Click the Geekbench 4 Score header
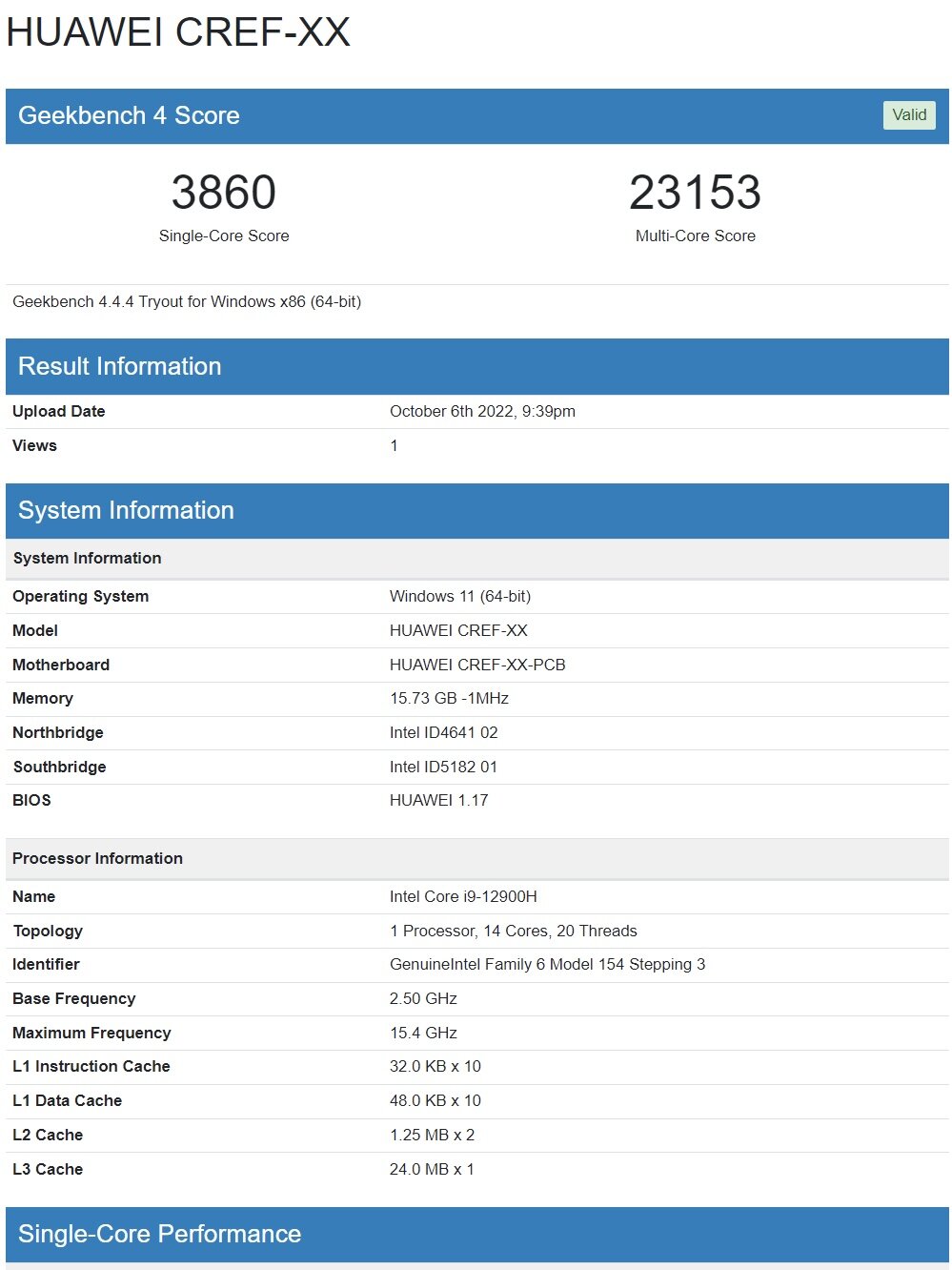 (477, 116)
